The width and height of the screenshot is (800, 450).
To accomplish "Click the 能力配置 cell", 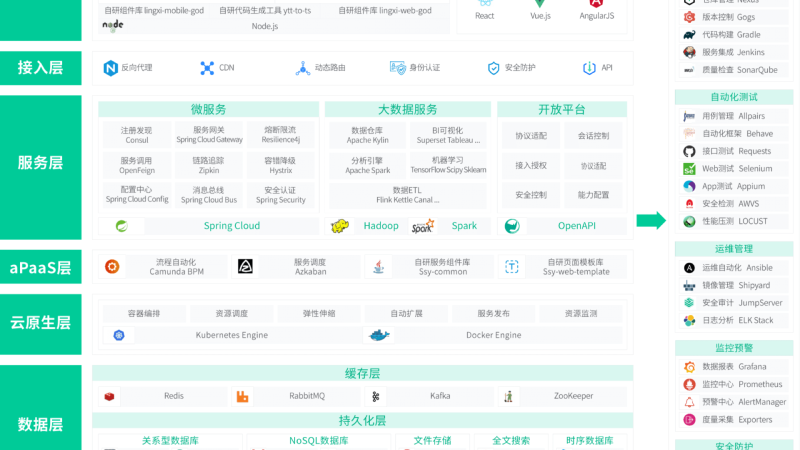I will point(593,195).
